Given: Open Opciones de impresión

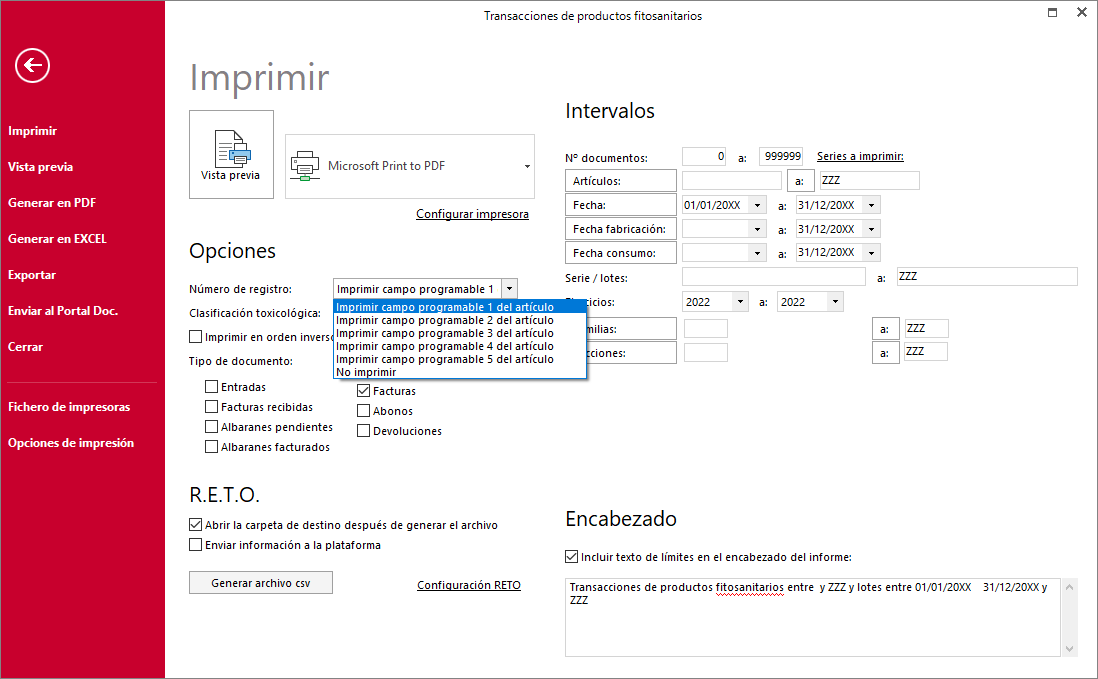Looking at the screenshot, I should (71, 443).
